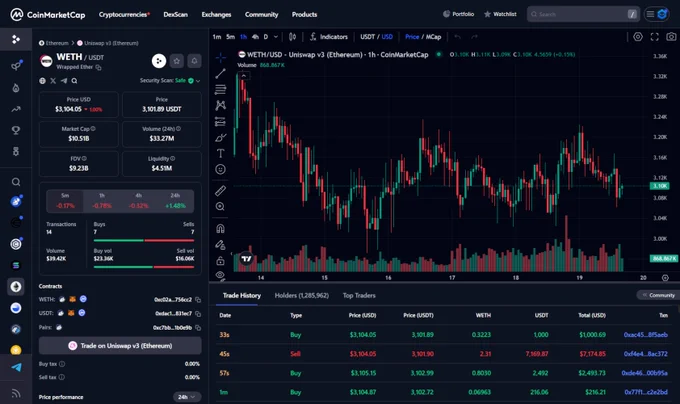Screen dimensions: 680x404
Task: Open the share button next to WETH
Action: pos(159,61)
